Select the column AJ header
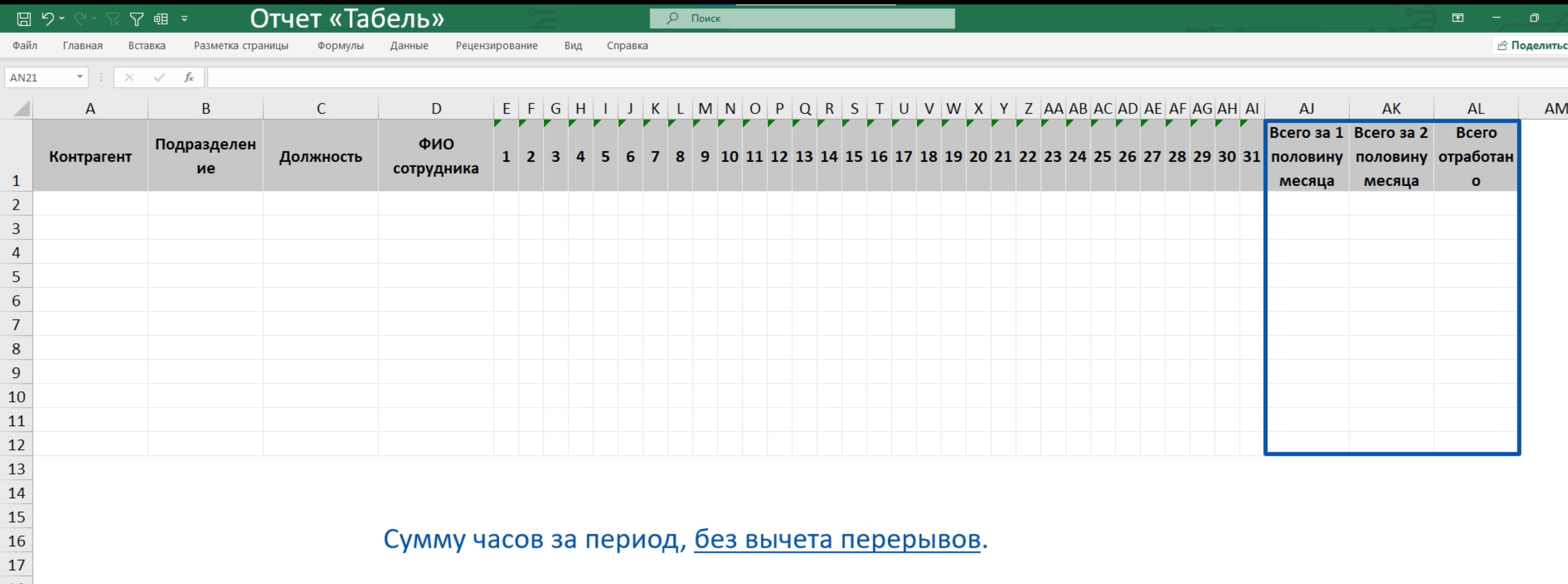The image size is (1568, 584). pyautogui.click(x=1306, y=109)
